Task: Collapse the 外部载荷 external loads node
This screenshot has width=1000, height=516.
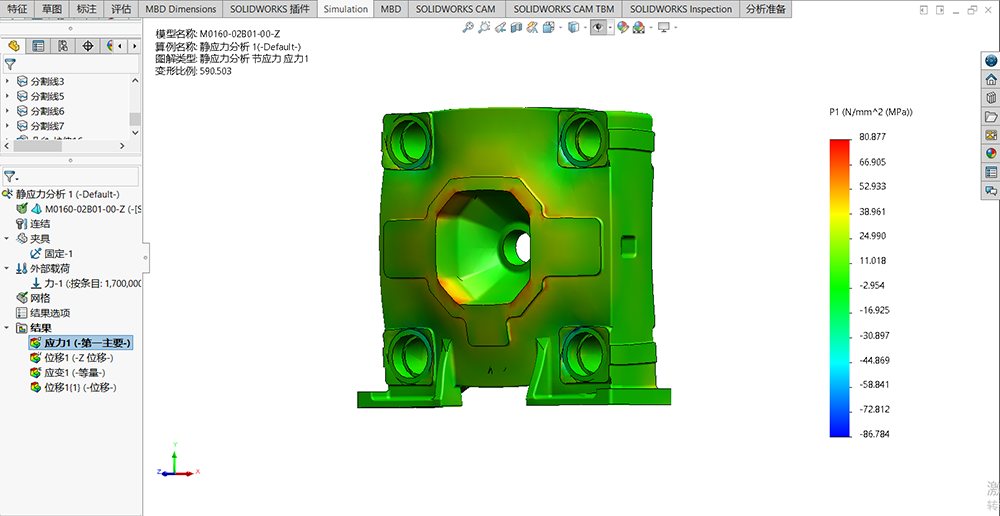Action: click(8, 268)
